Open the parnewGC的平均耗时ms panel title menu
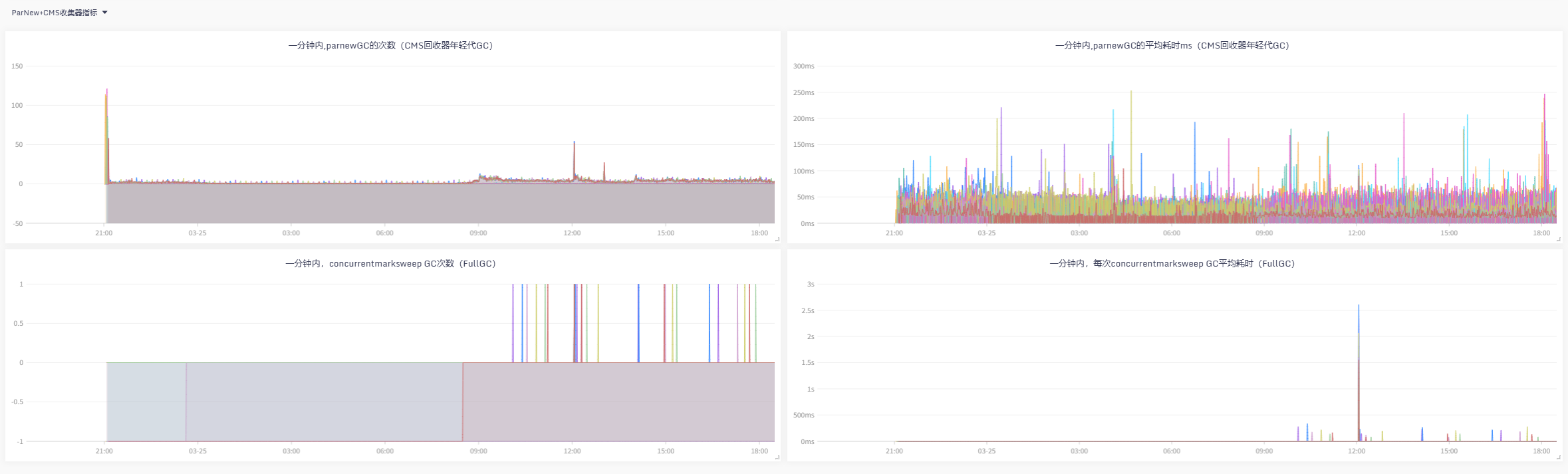 [x=1172, y=45]
